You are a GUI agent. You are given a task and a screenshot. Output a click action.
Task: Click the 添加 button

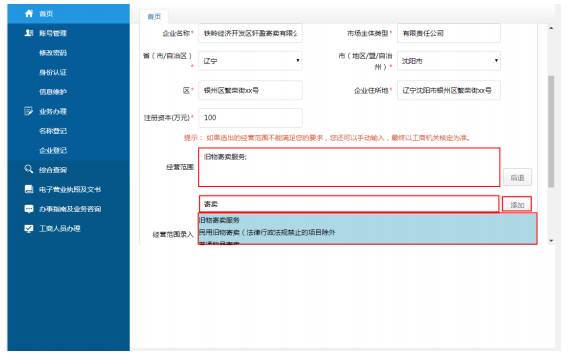pos(517,205)
